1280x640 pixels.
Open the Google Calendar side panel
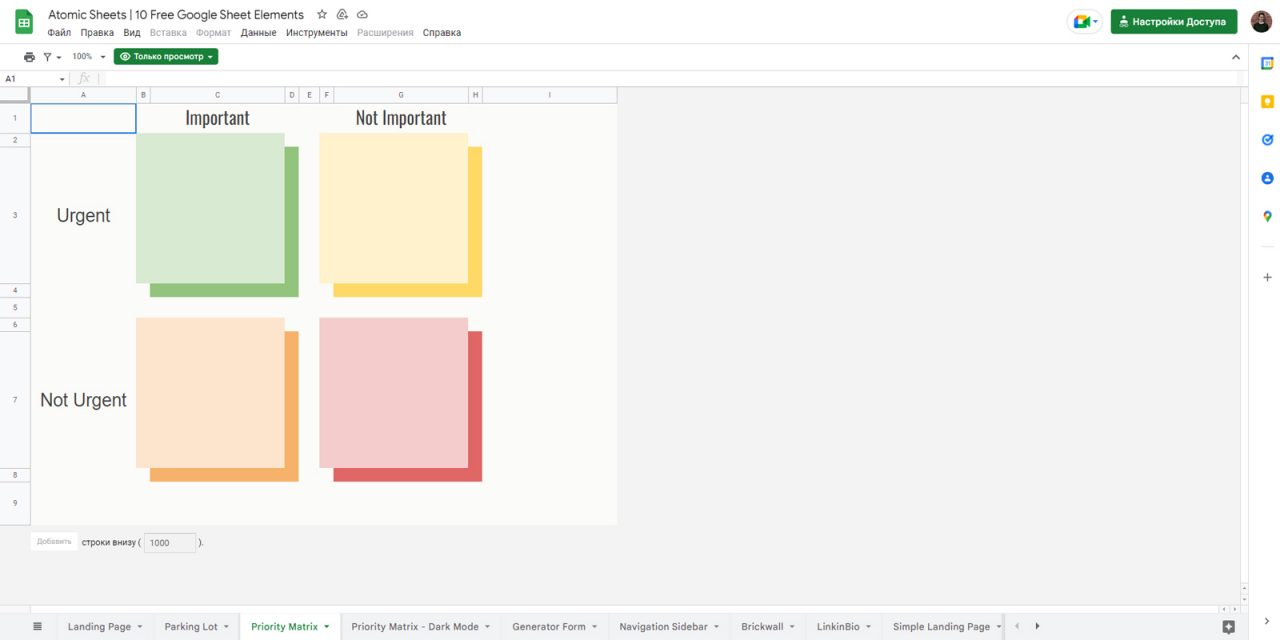click(1266, 62)
